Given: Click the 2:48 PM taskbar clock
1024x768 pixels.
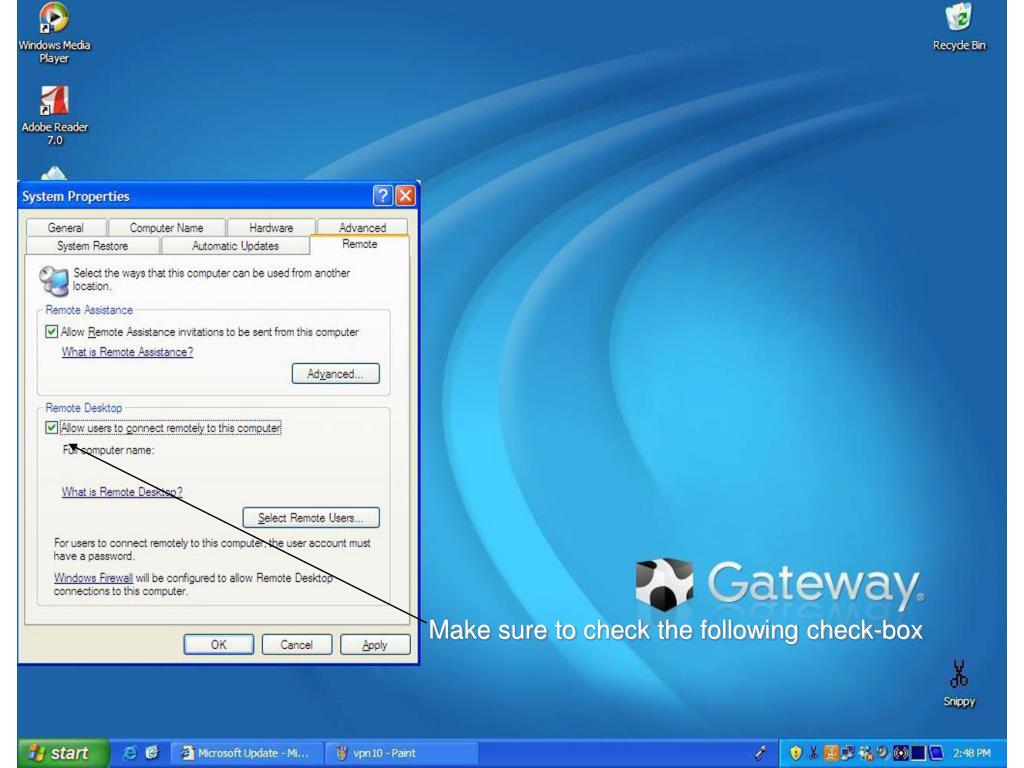Looking at the screenshot, I should point(971,753).
